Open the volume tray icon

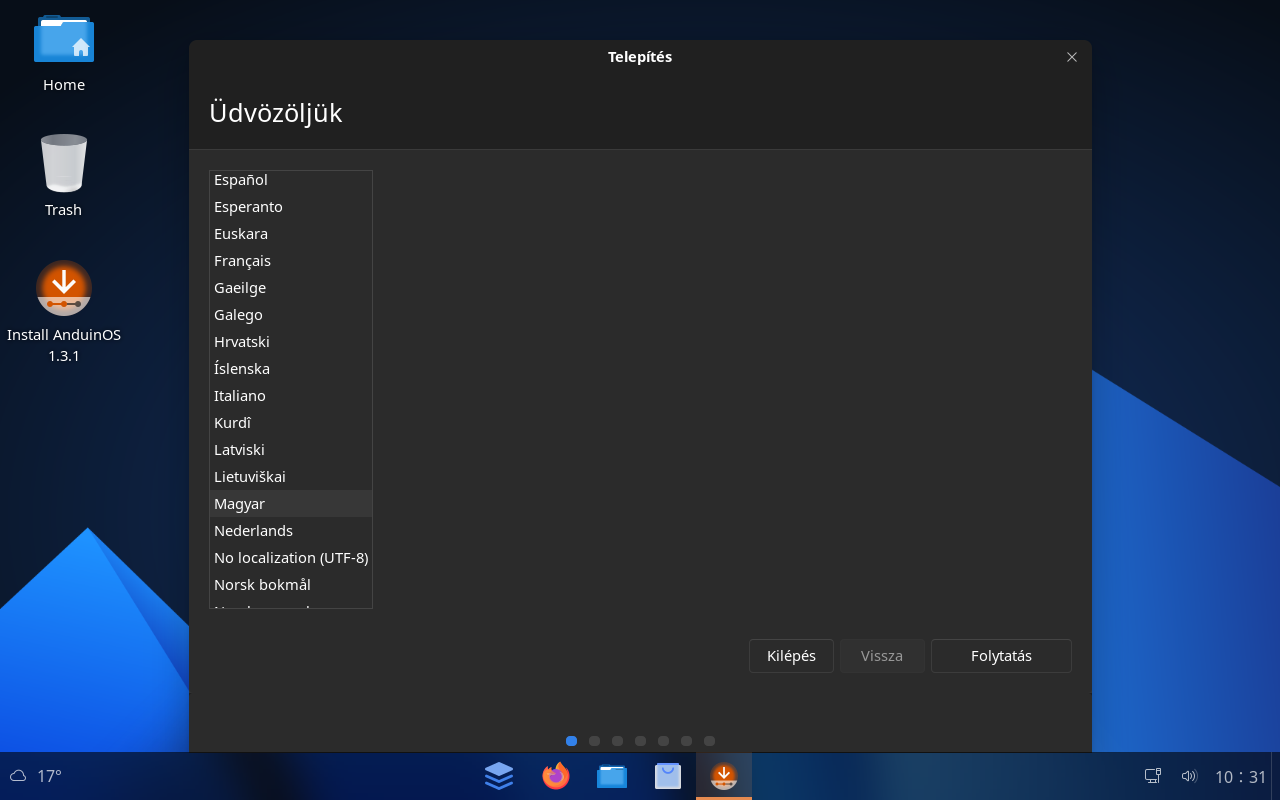tap(1189, 776)
